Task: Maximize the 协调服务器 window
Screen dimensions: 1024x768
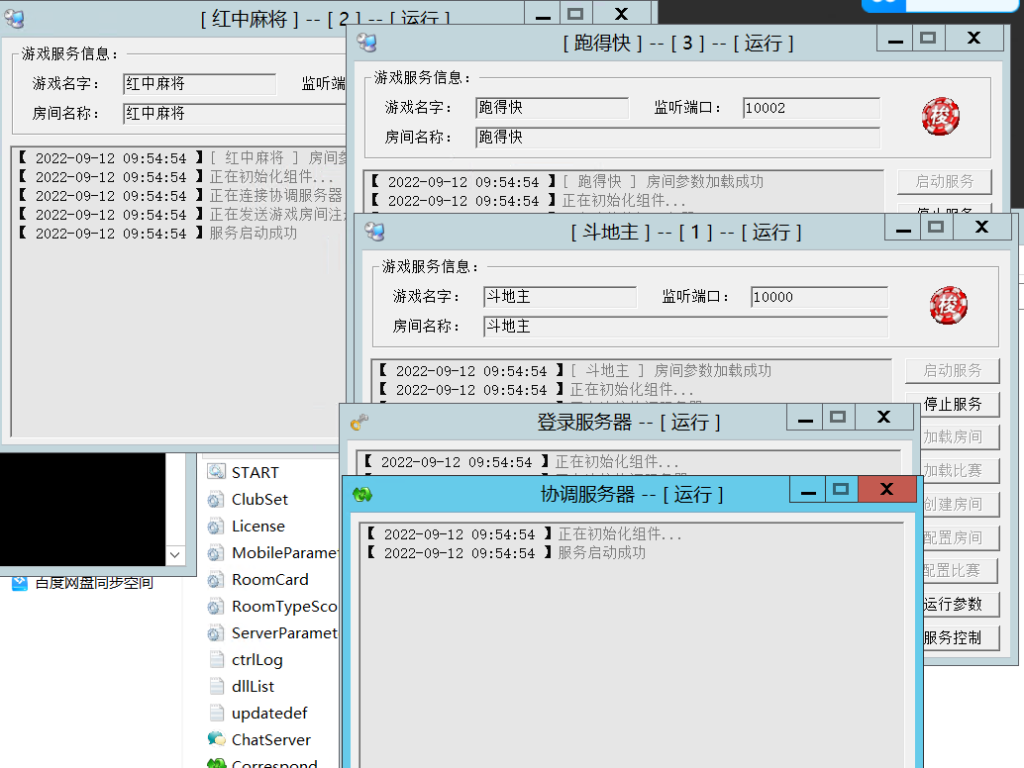Action: [x=841, y=489]
